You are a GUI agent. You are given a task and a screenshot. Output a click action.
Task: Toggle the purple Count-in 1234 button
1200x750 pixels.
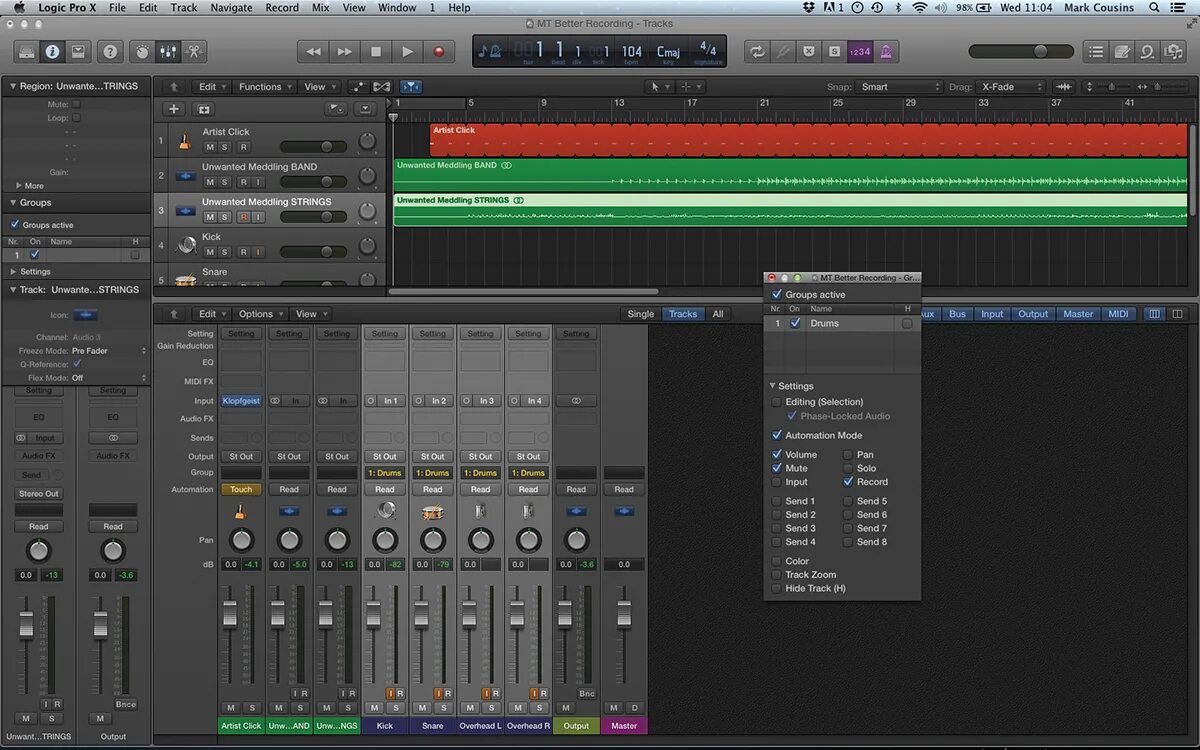click(859, 51)
